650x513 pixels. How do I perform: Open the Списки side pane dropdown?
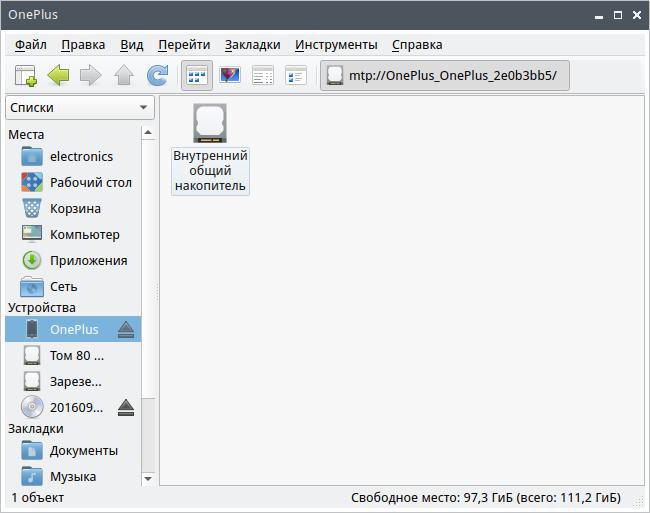click(x=80, y=108)
